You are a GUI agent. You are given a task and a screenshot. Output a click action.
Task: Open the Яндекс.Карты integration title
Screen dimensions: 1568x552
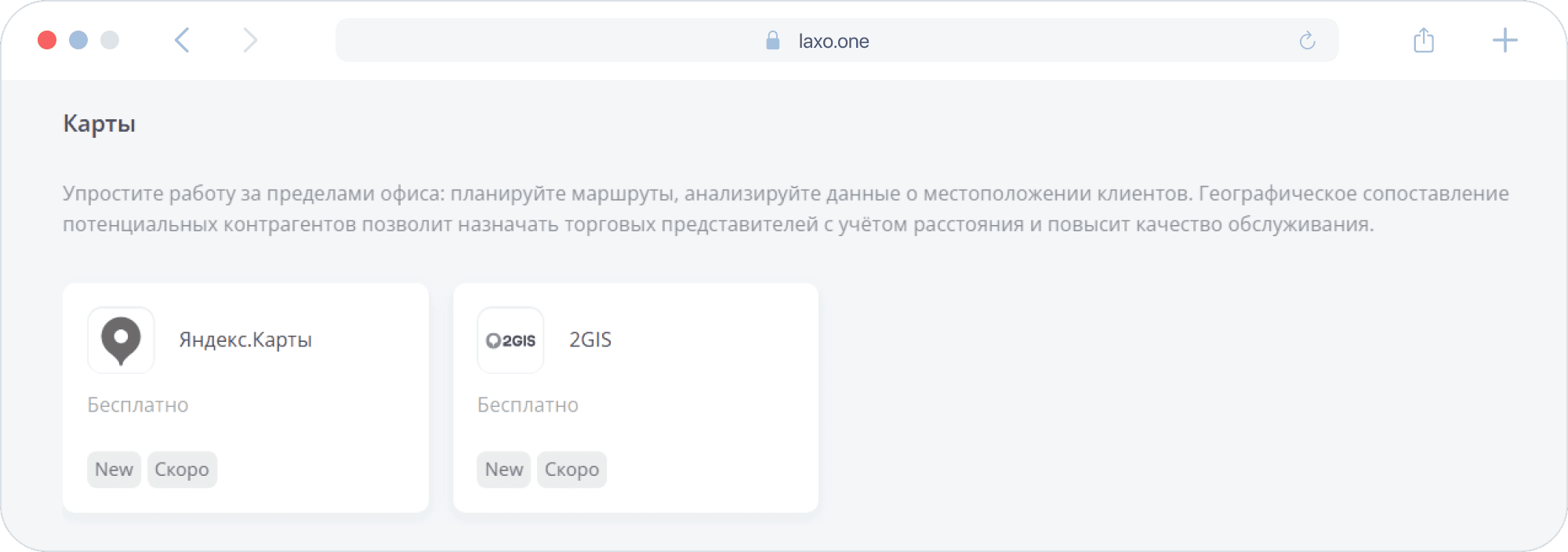[245, 340]
